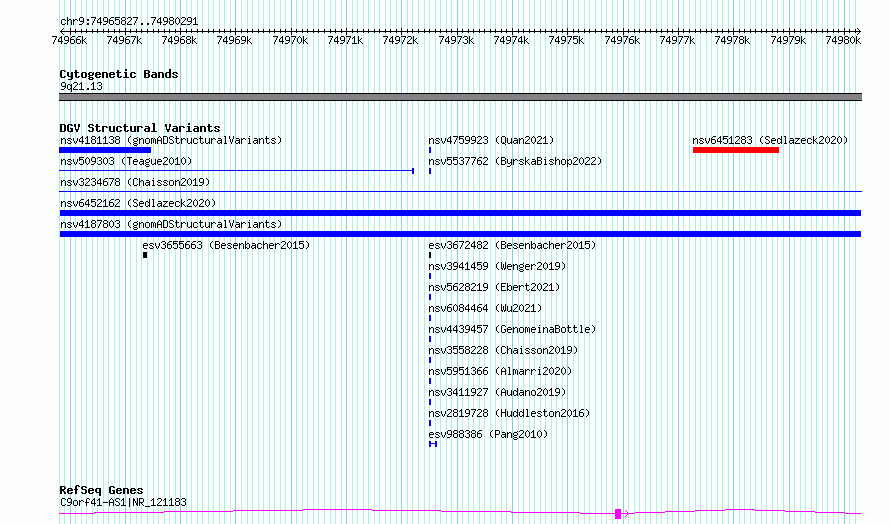Click the thick nsv4187803 blue bar
The image size is (890, 524).
(x=460, y=234)
